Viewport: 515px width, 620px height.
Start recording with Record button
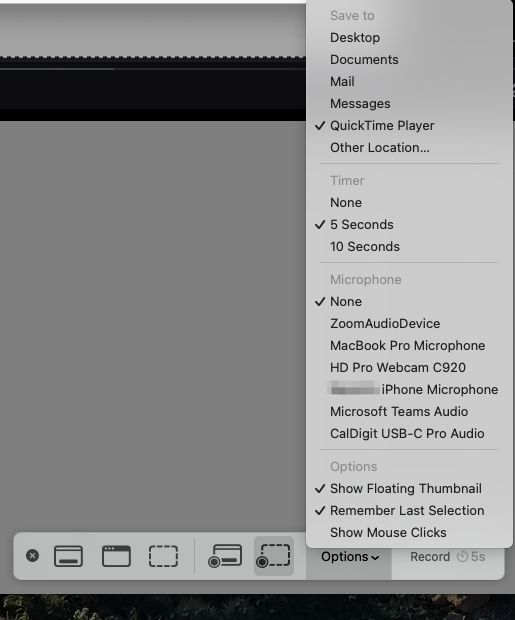(447, 557)
